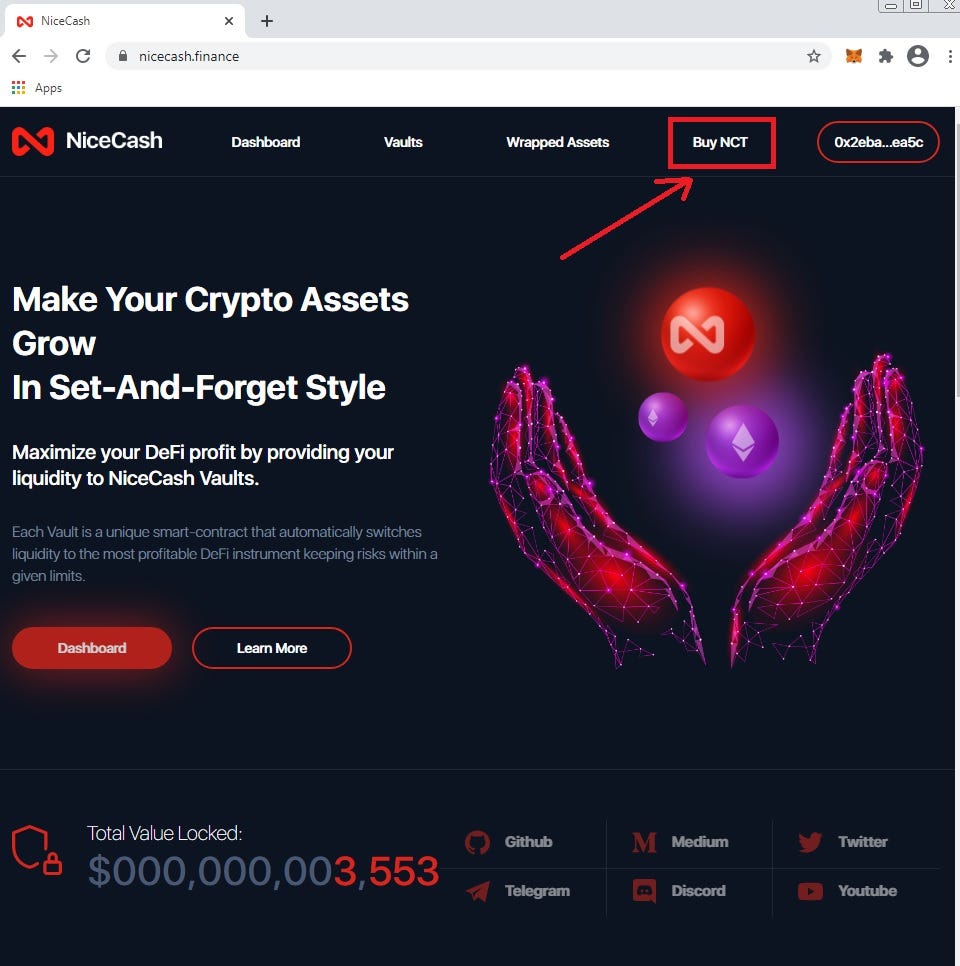Viewport: 960px width, 966px height.
Task: Click the Learn More button
Action: (x=272, y=648)
